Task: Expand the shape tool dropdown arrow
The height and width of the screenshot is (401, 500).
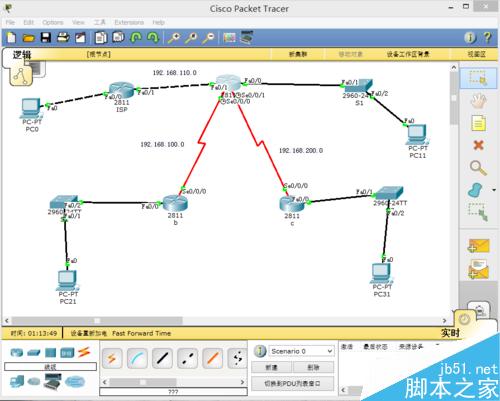Action: 494,190
